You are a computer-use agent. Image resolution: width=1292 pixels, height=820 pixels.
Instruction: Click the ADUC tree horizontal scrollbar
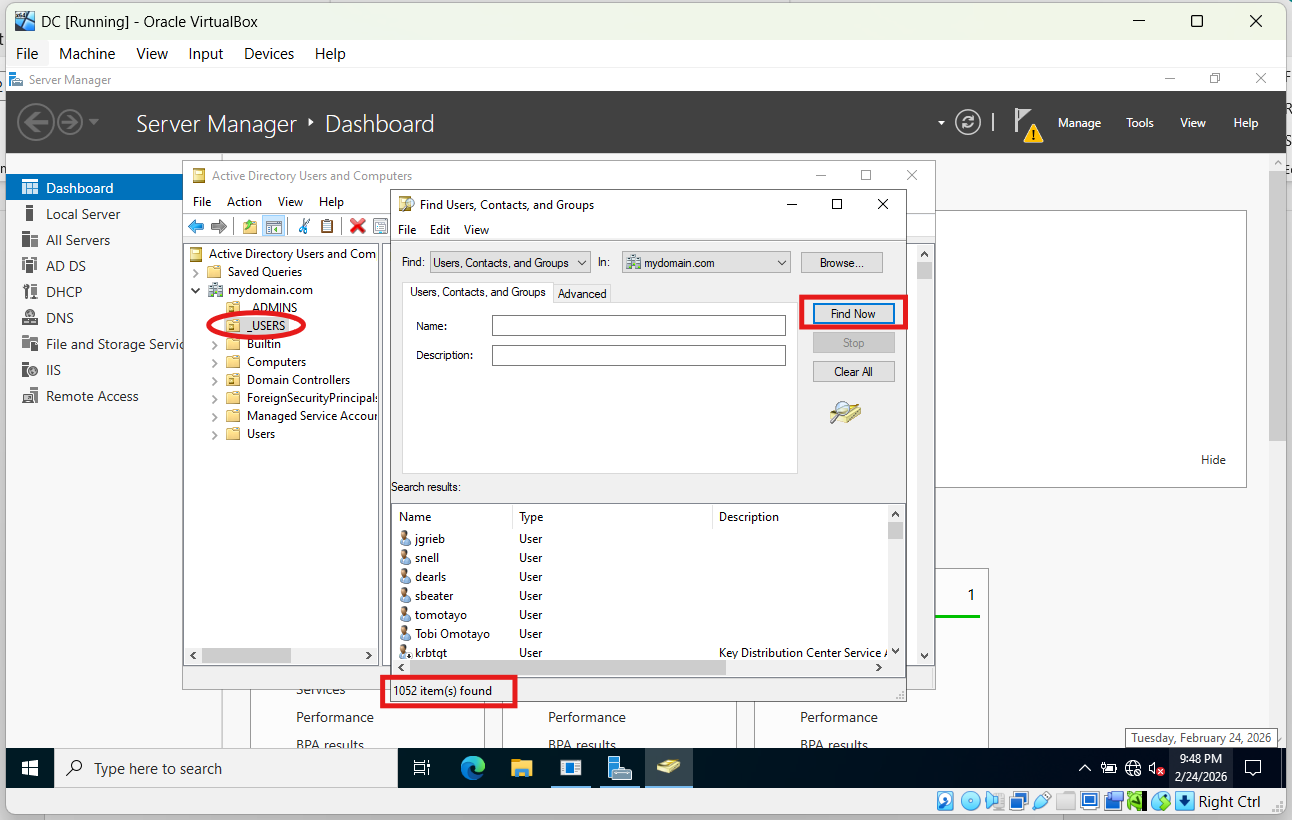[x=281, y=656]
